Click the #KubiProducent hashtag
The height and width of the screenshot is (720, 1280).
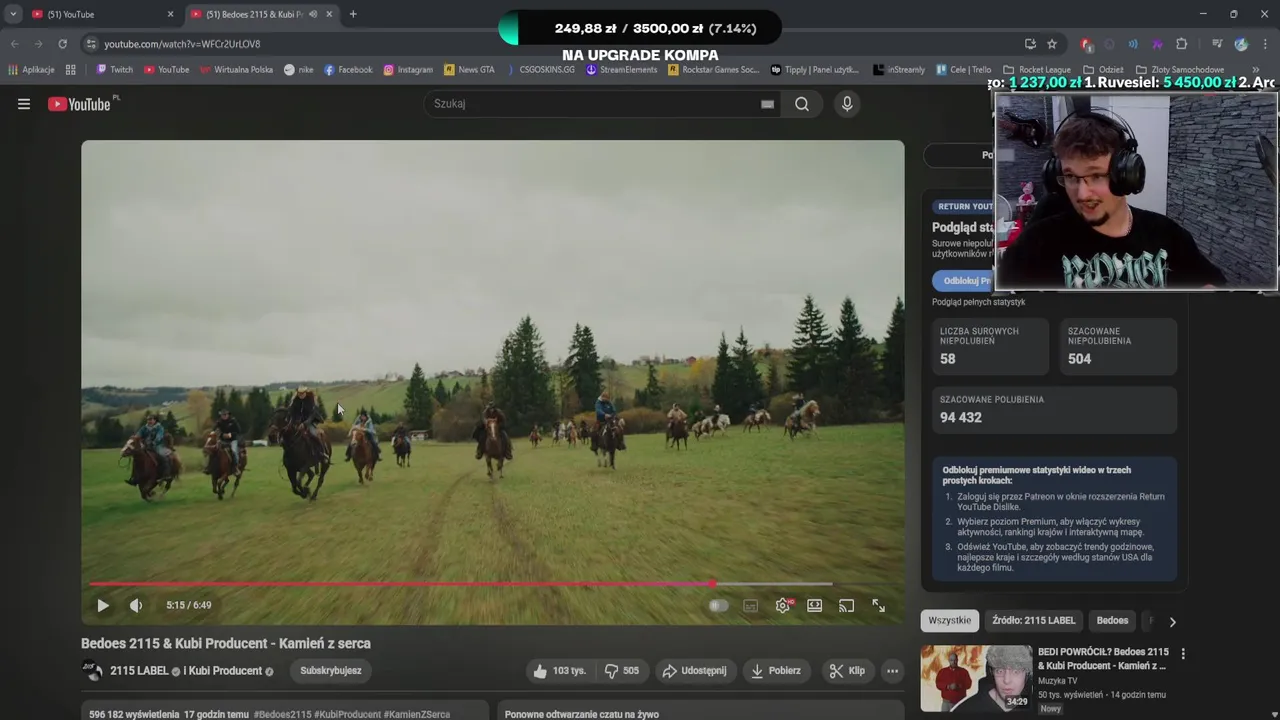[350, 715]
